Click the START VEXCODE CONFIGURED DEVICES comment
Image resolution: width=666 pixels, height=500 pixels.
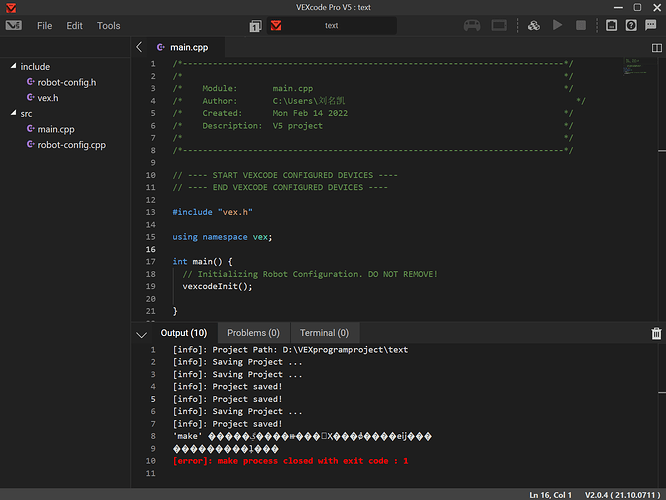point(285,175)
